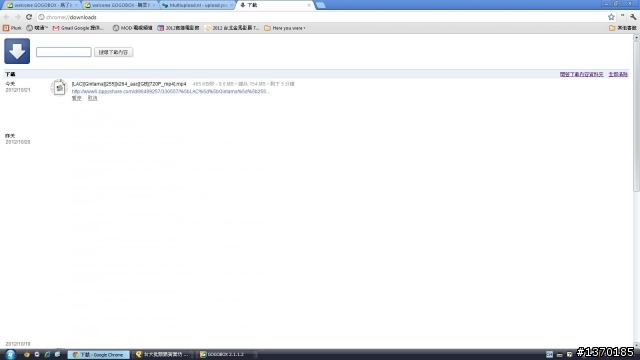Click the browser forward arrow
640x360 pixels.
[x=18, y=17]
